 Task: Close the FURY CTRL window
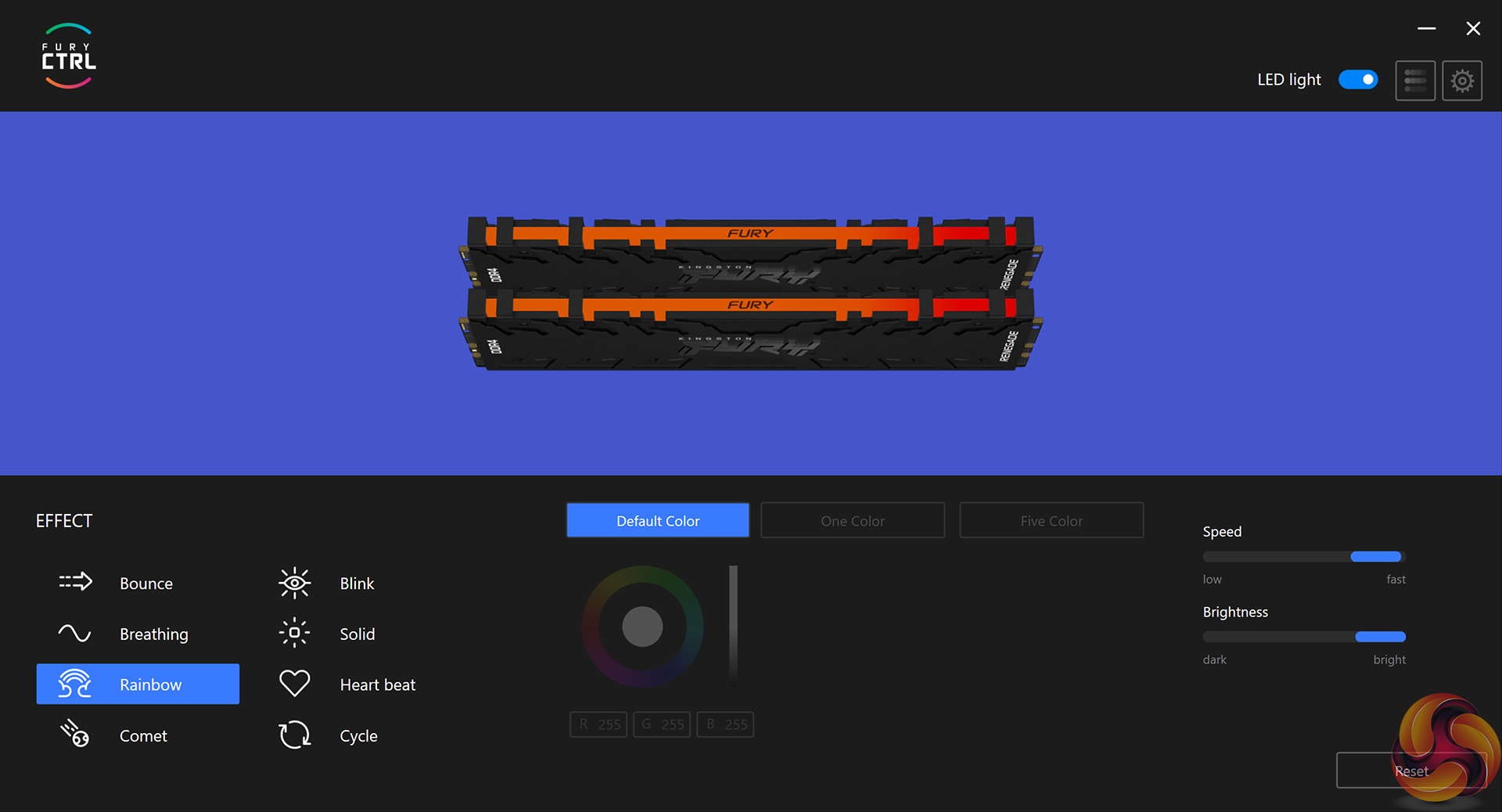click(1473, 29)
